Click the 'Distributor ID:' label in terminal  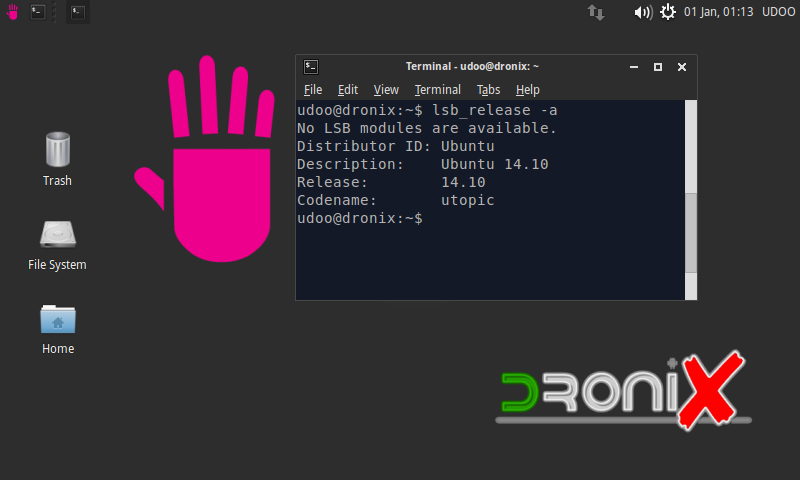coord(364,146)
